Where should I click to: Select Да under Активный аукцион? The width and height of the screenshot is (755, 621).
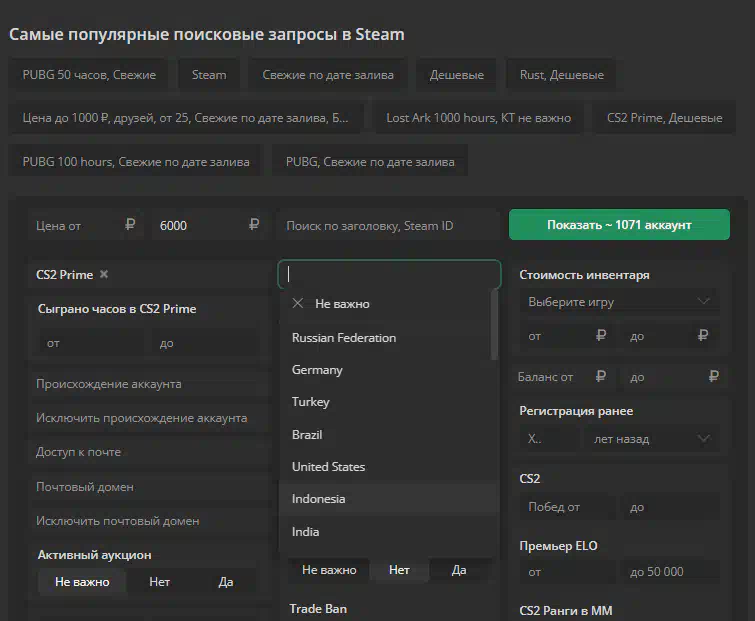pos(225,582)
